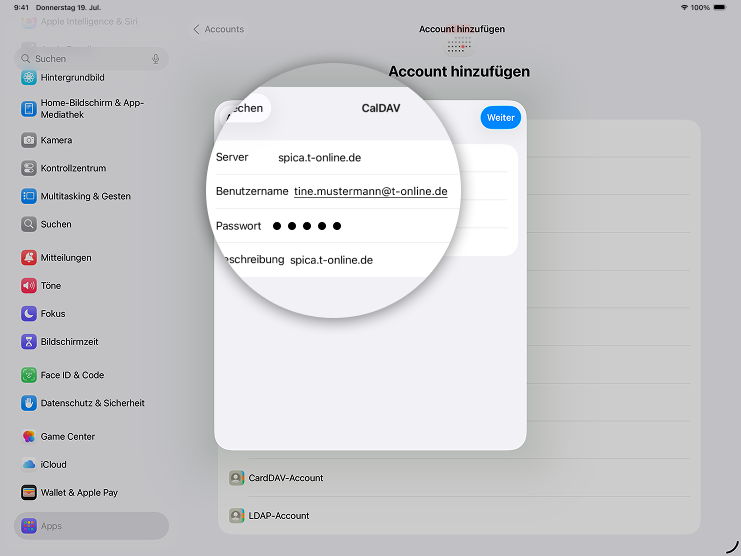Choose CardDAV-Account from the list
741x556 pixels.
coord(285,478)
